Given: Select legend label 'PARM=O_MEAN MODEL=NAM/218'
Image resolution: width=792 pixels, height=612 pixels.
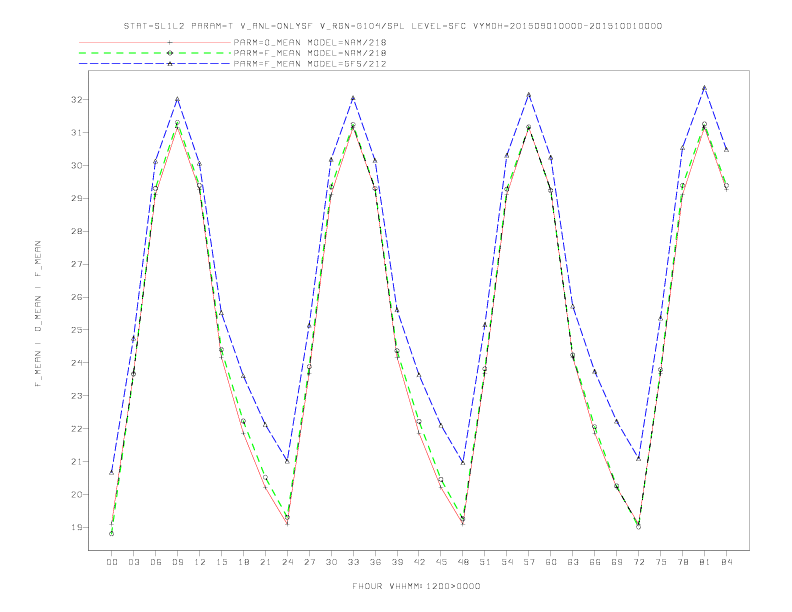Looking at the screenshot, I should (310, 42).
